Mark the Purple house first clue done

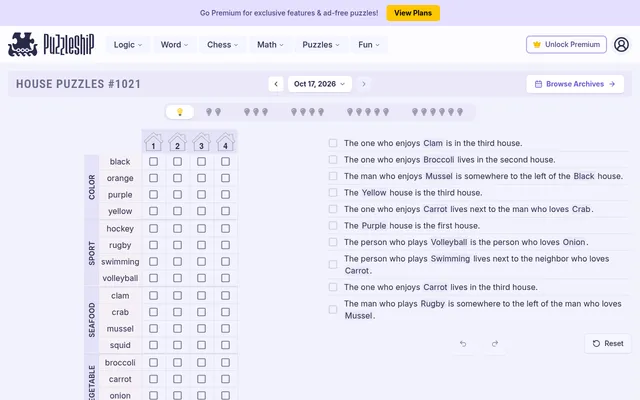(333, 225)
